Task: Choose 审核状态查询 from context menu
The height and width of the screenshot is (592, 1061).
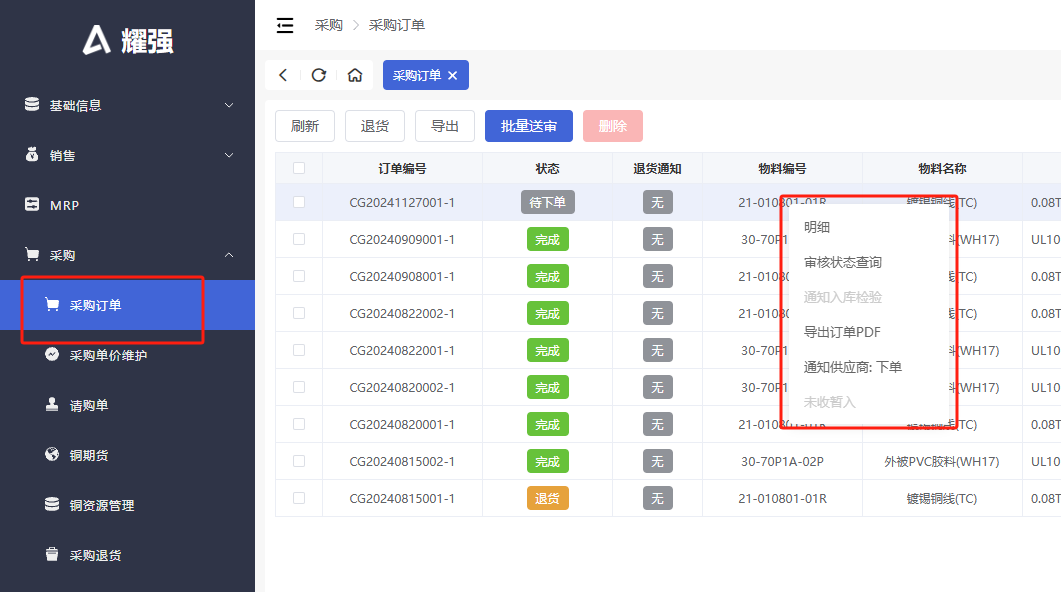Action: (842, 263)
